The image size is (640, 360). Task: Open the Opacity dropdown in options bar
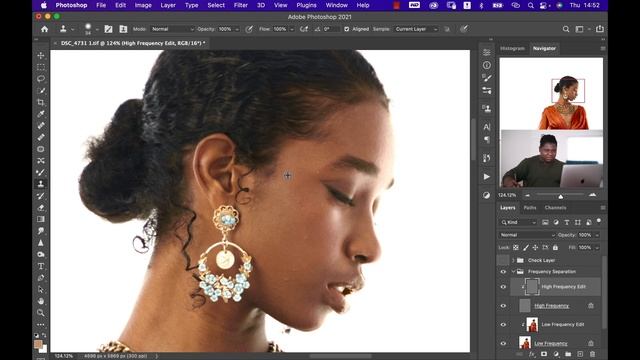(237, 29)
